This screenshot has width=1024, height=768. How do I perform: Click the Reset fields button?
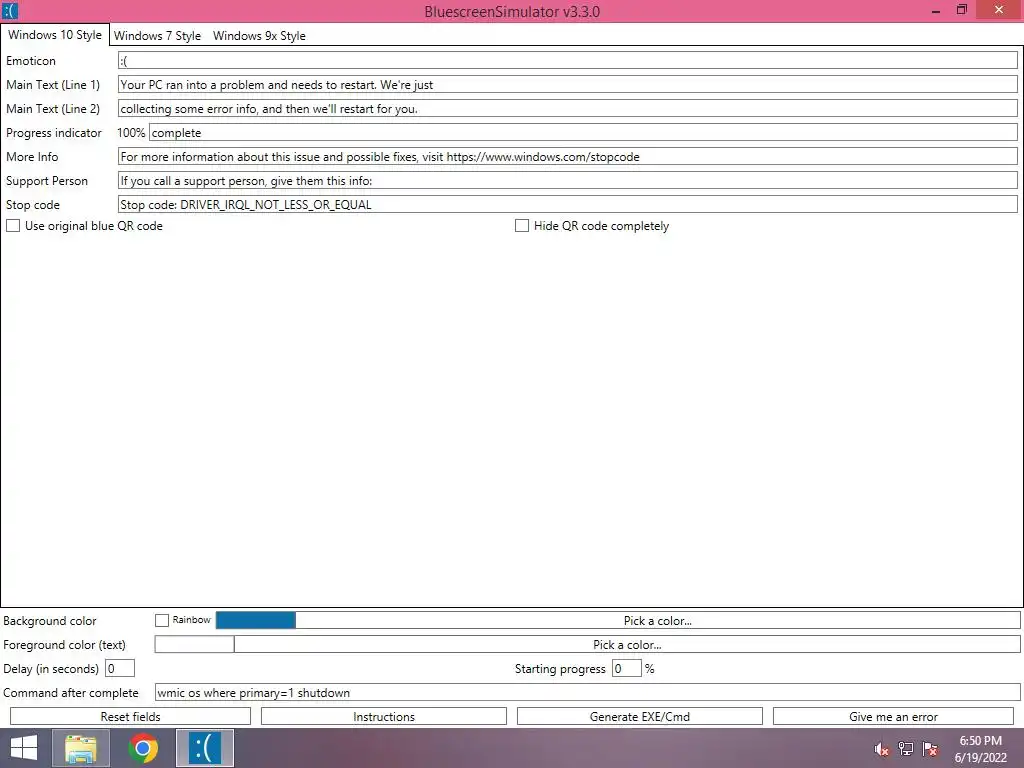pos(131,716)
